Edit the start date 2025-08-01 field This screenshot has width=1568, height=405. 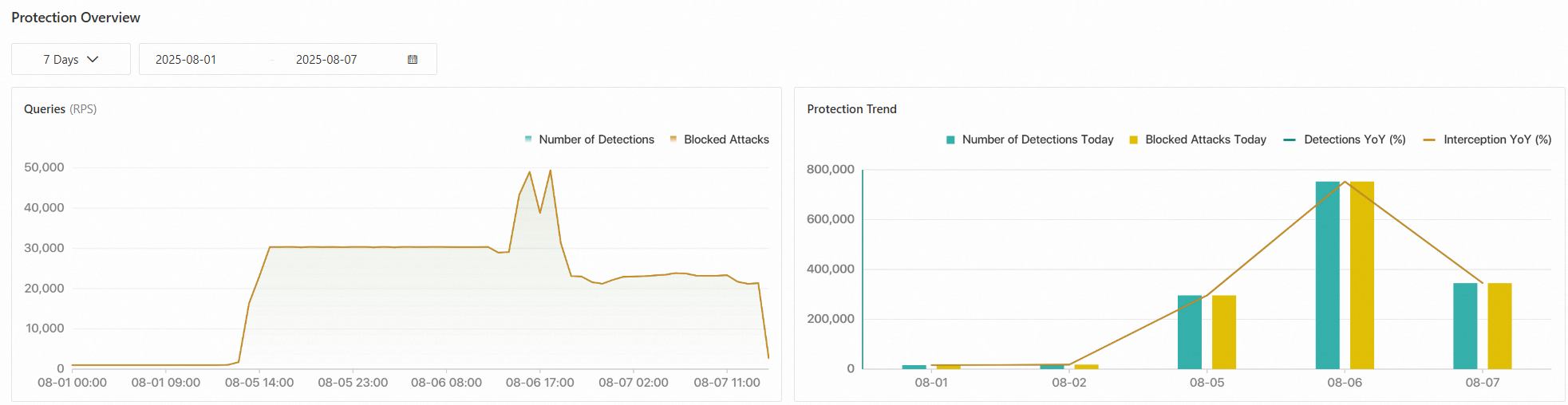tap(186, 60)
